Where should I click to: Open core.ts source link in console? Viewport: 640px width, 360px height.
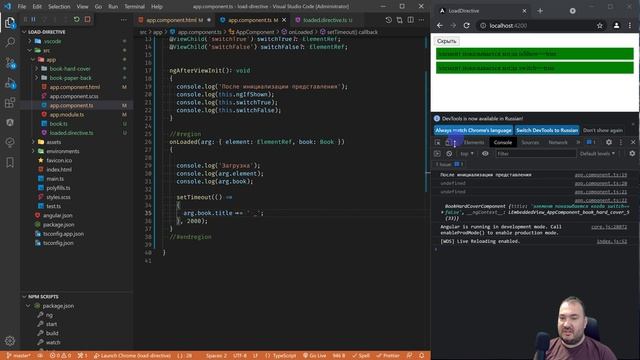(x=609, y=227)
